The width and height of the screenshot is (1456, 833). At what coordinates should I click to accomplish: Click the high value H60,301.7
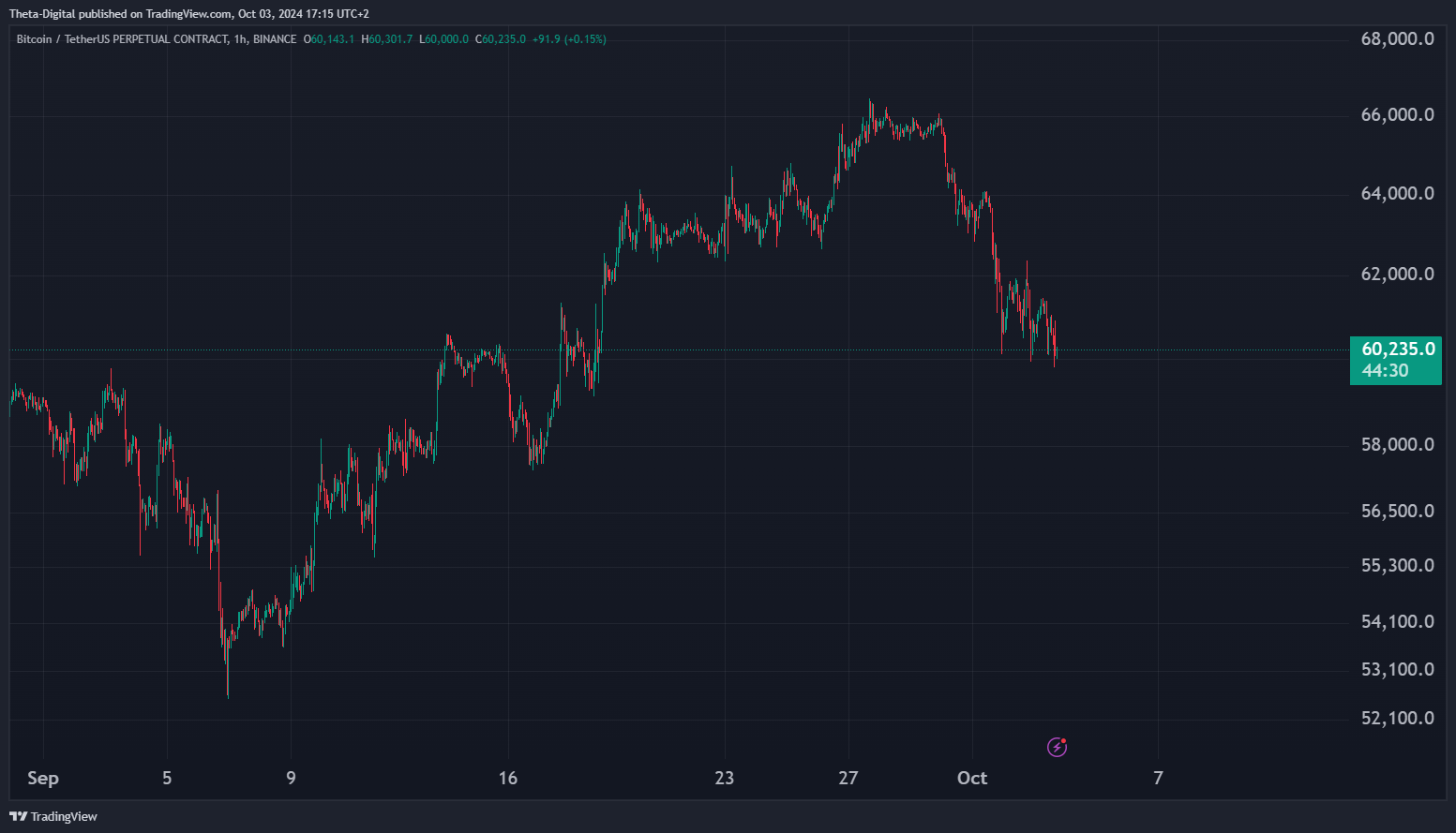(x=387, y=39)
